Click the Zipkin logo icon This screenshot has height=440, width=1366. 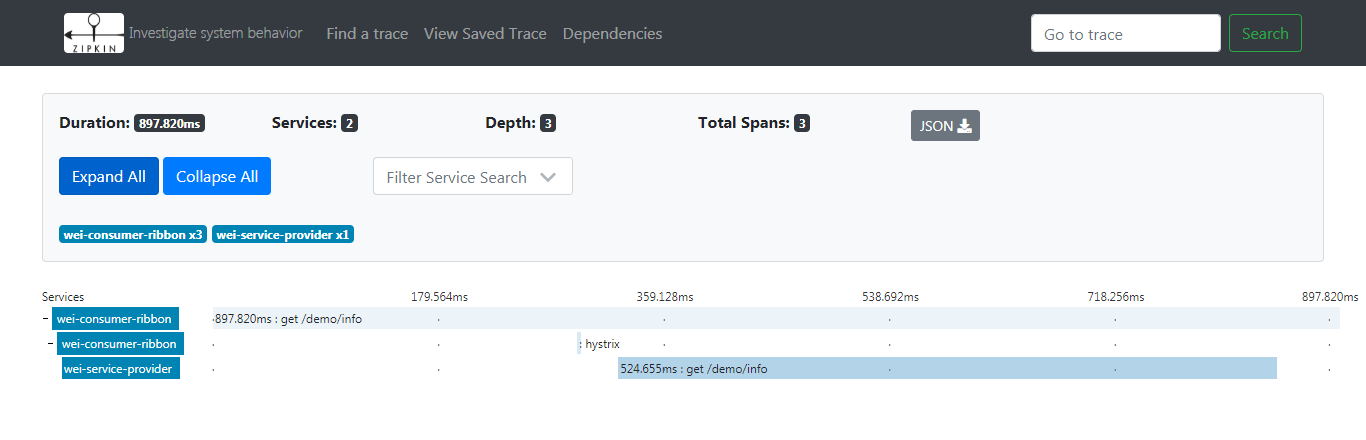(x=93, y=33)
